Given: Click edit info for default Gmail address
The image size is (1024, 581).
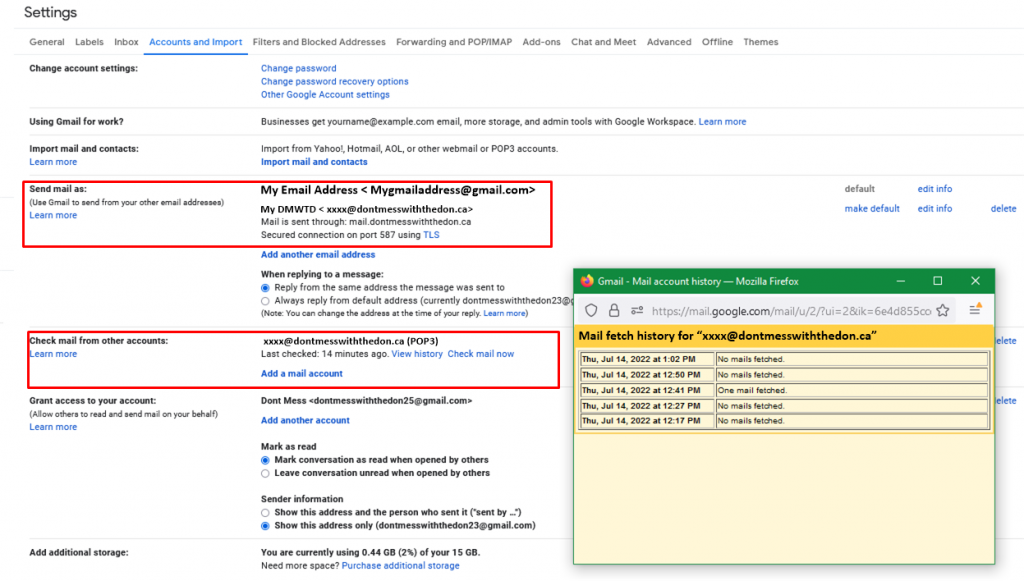Looking at the screenshot, I should 935,189.
